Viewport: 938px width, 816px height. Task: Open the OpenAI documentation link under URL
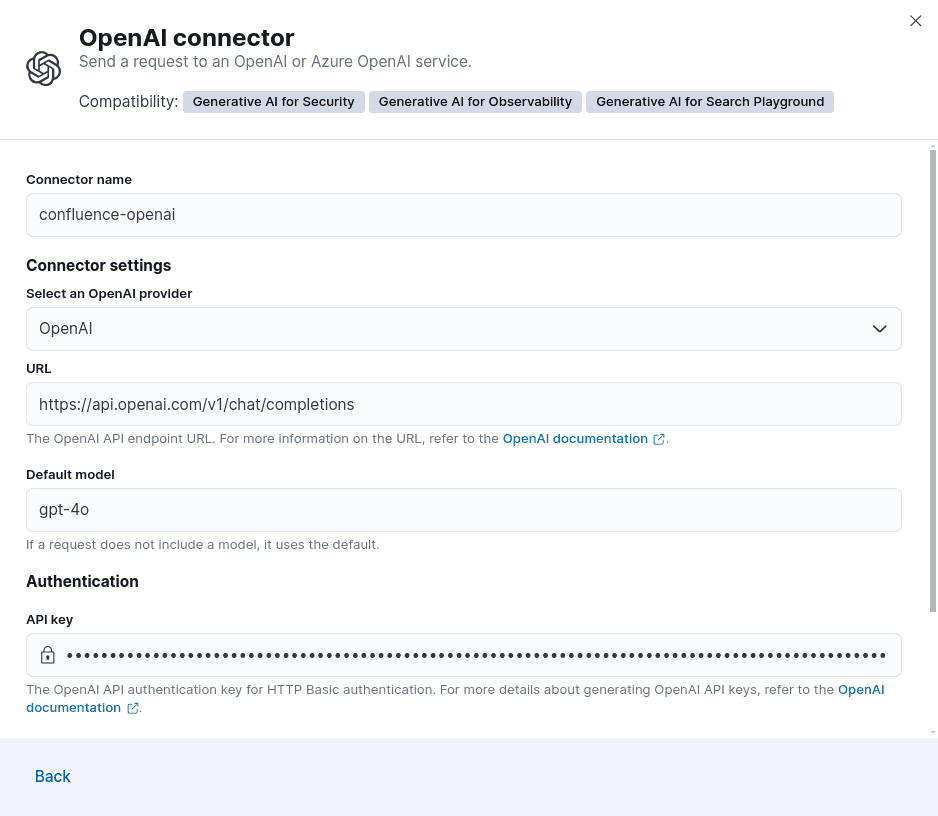point(574,438)
